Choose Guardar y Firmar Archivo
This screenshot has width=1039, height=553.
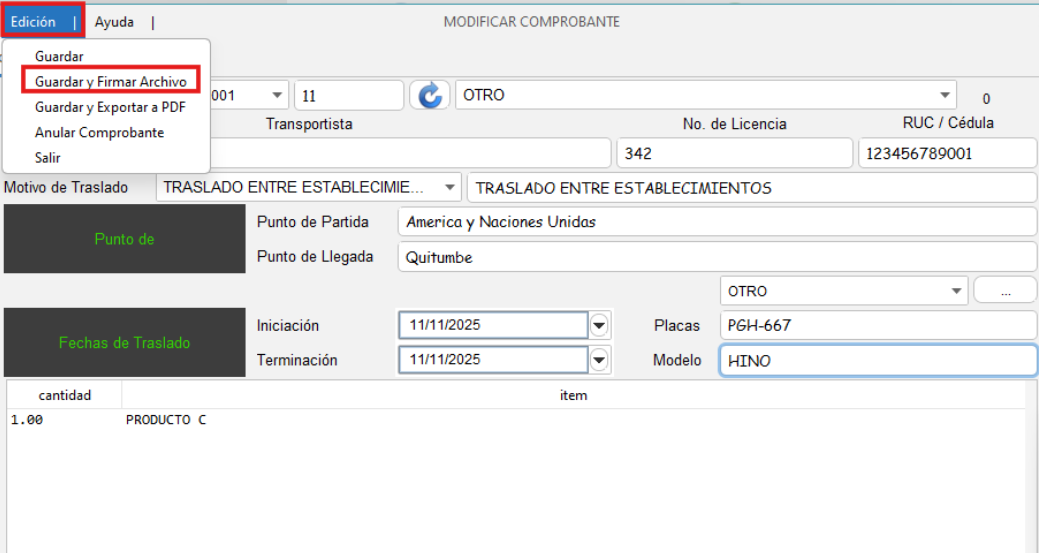[x=110, y=81]
